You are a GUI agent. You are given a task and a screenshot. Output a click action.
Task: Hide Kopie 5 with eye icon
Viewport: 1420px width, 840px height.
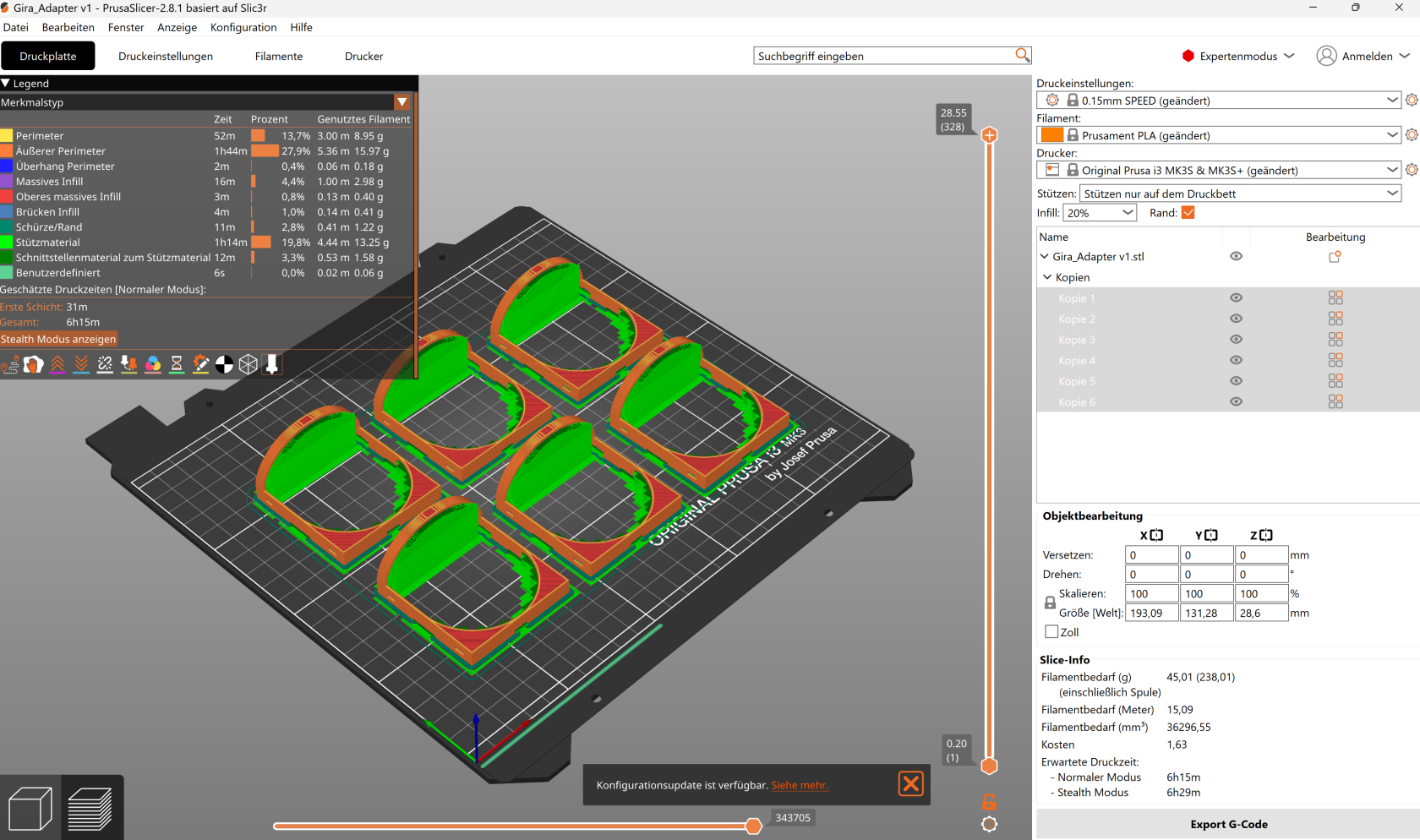(1236, 380)
